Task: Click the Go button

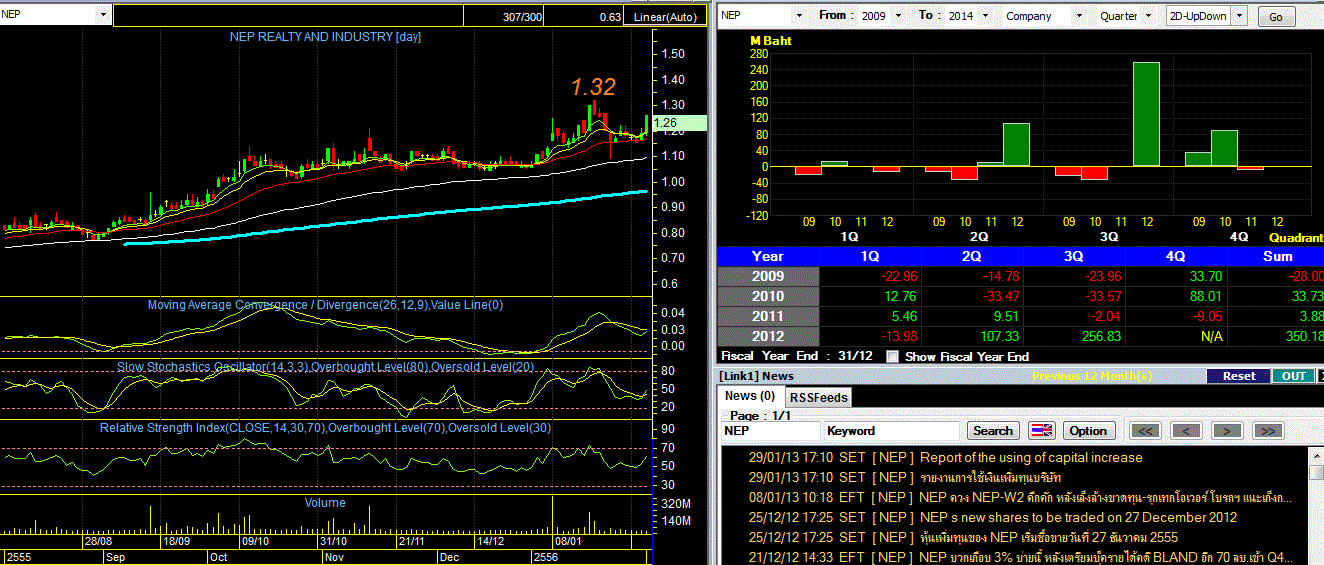Action: 1275,17
